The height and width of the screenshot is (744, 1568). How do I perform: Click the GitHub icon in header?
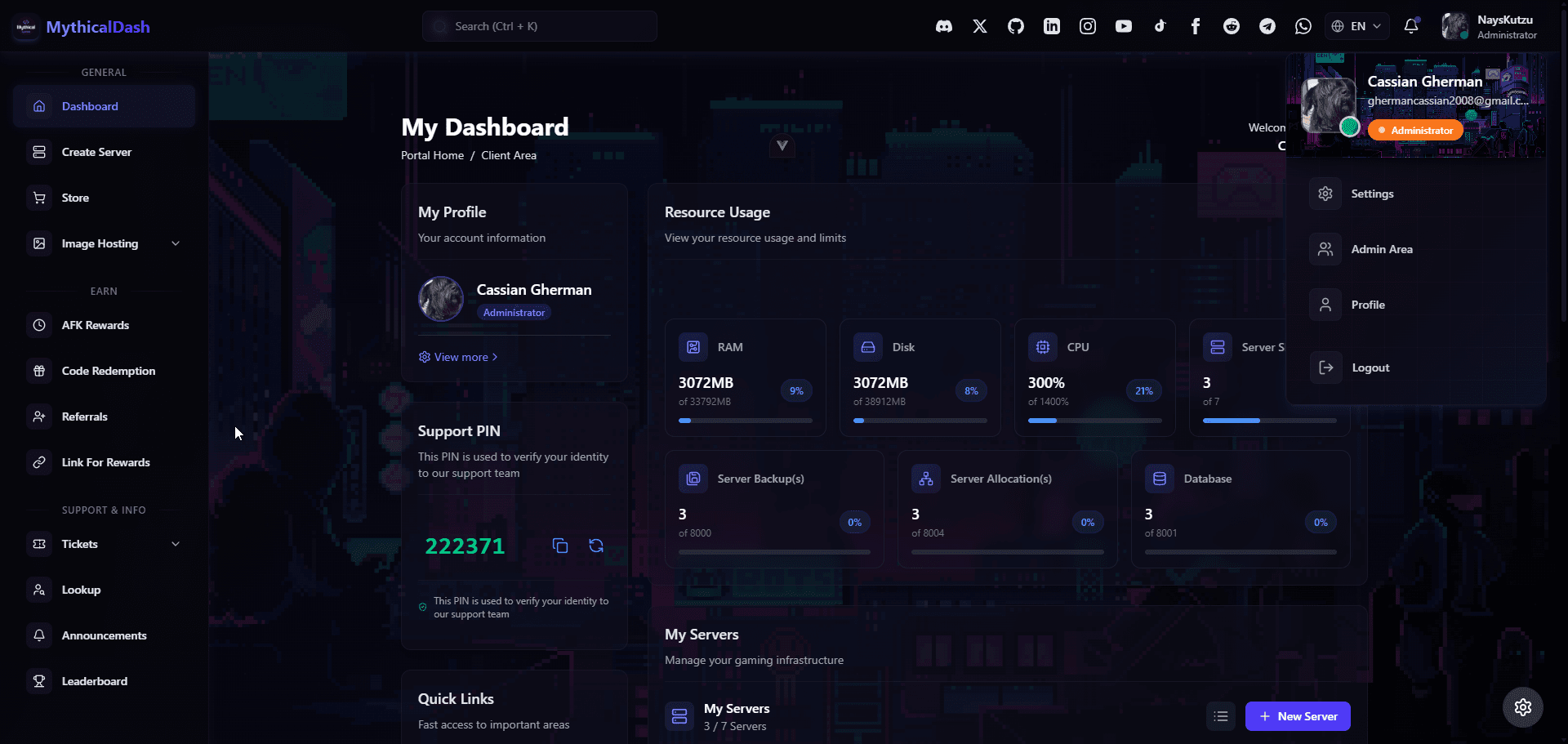tap(1015, 26)
